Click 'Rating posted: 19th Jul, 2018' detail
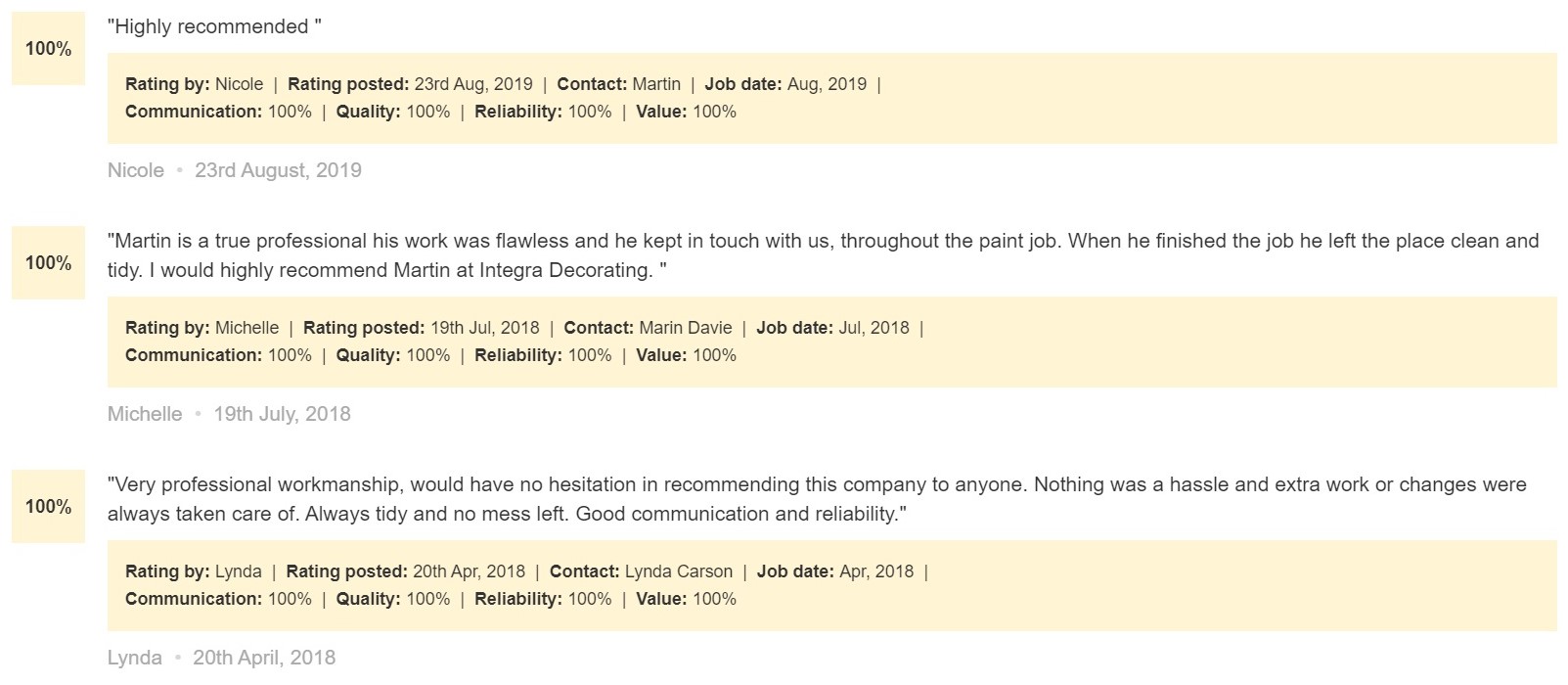 422,328
